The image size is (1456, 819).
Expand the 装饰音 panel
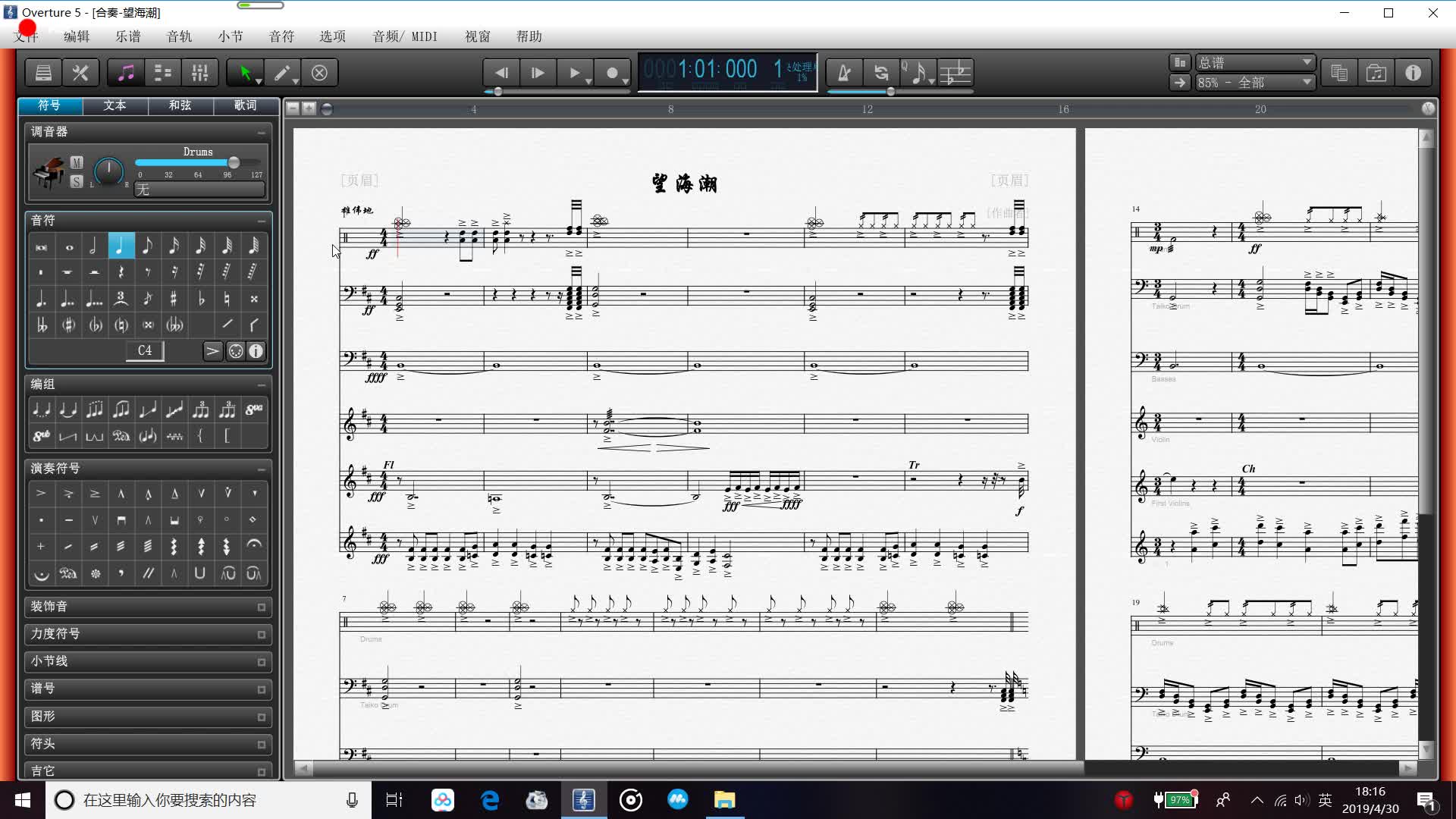coord(261,607)
